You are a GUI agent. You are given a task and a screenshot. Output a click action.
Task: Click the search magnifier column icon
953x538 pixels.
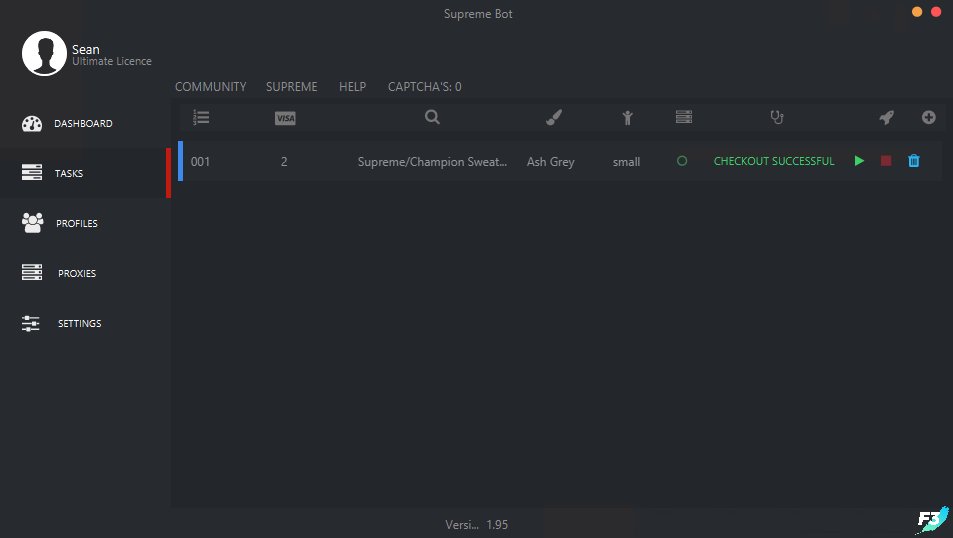click(432, 117)
